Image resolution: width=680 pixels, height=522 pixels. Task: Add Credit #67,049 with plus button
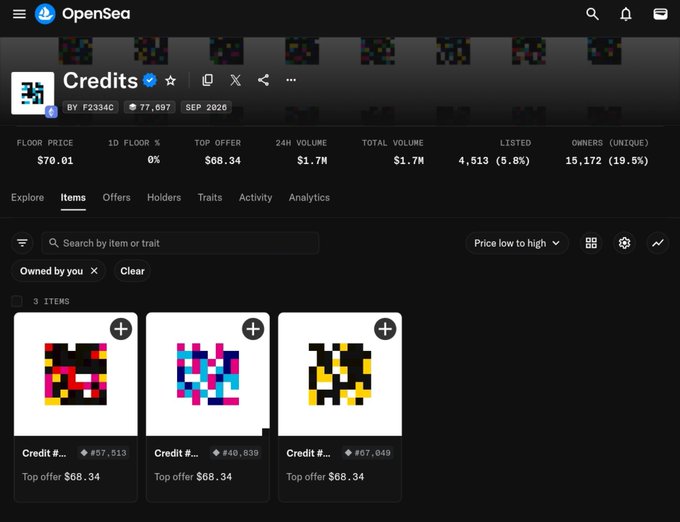point(385,329)
